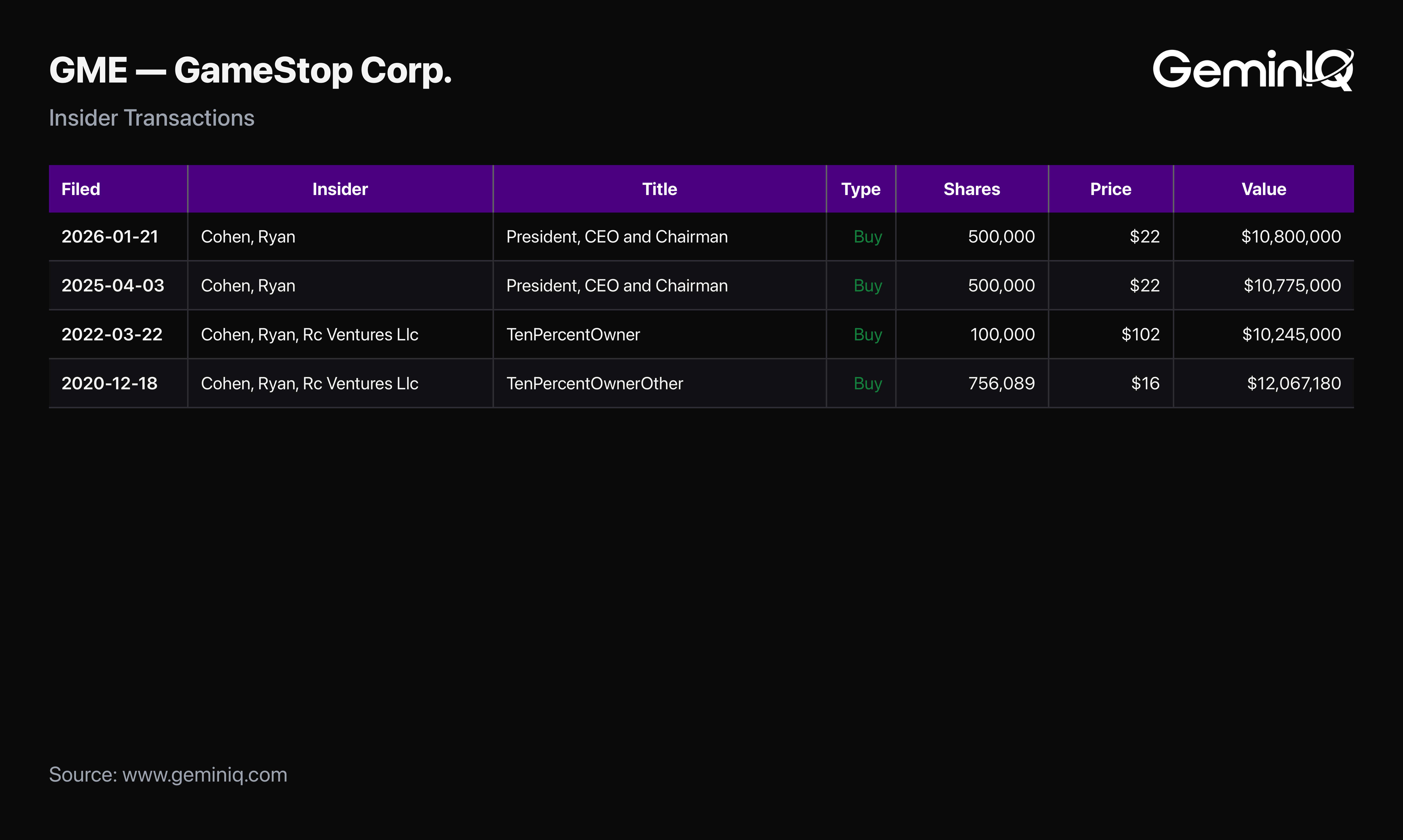Select the filed date 2026-01-21
The height and width of the screenshot is (840, 1403).
click(110, 237)
